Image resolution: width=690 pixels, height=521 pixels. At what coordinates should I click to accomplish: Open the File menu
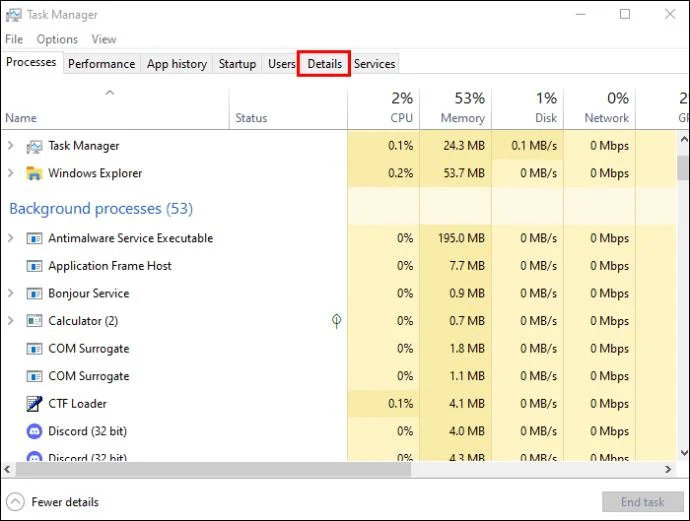coord(14,39)
